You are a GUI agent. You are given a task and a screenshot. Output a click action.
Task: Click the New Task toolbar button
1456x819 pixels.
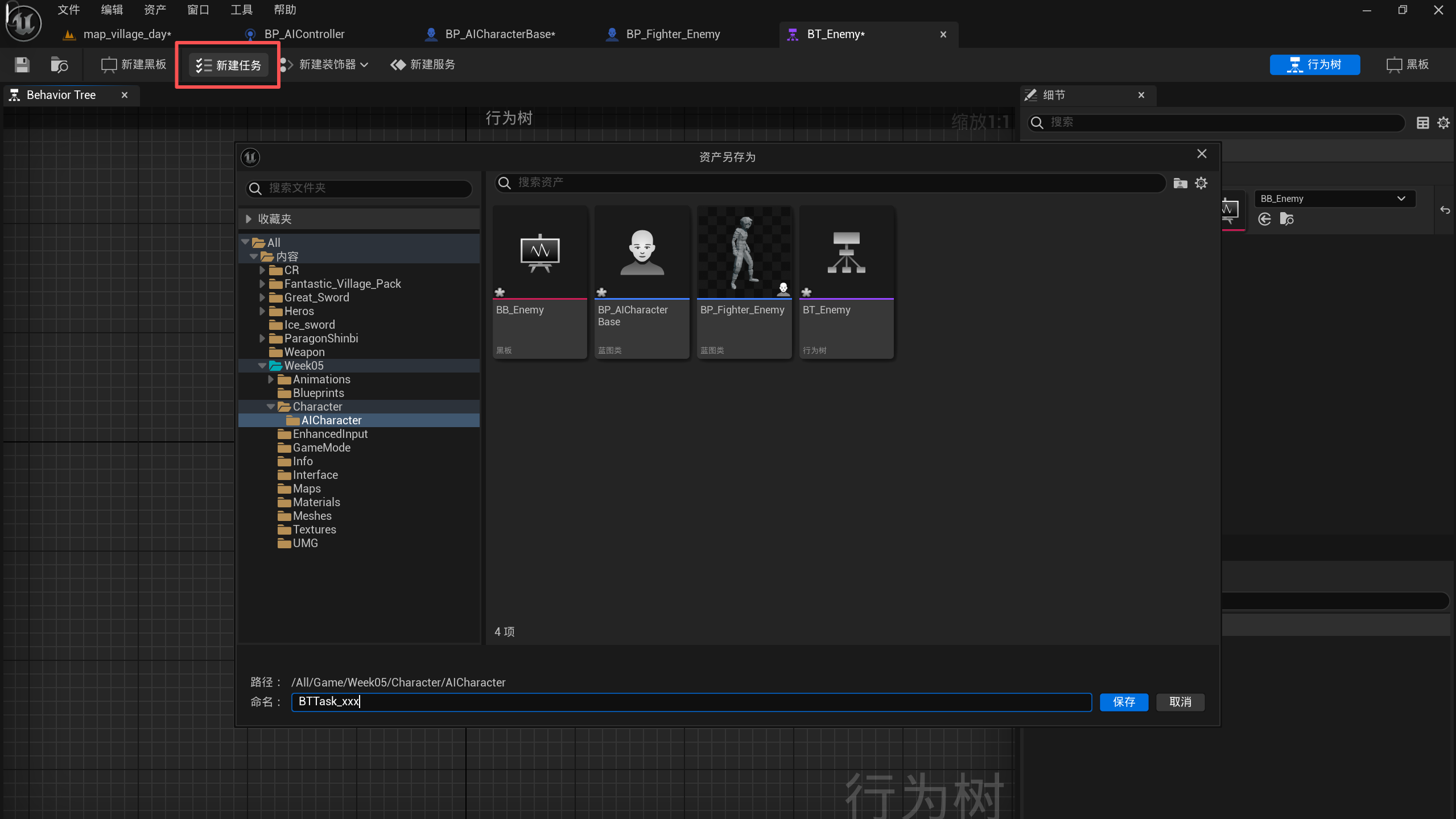coord(228,65)
